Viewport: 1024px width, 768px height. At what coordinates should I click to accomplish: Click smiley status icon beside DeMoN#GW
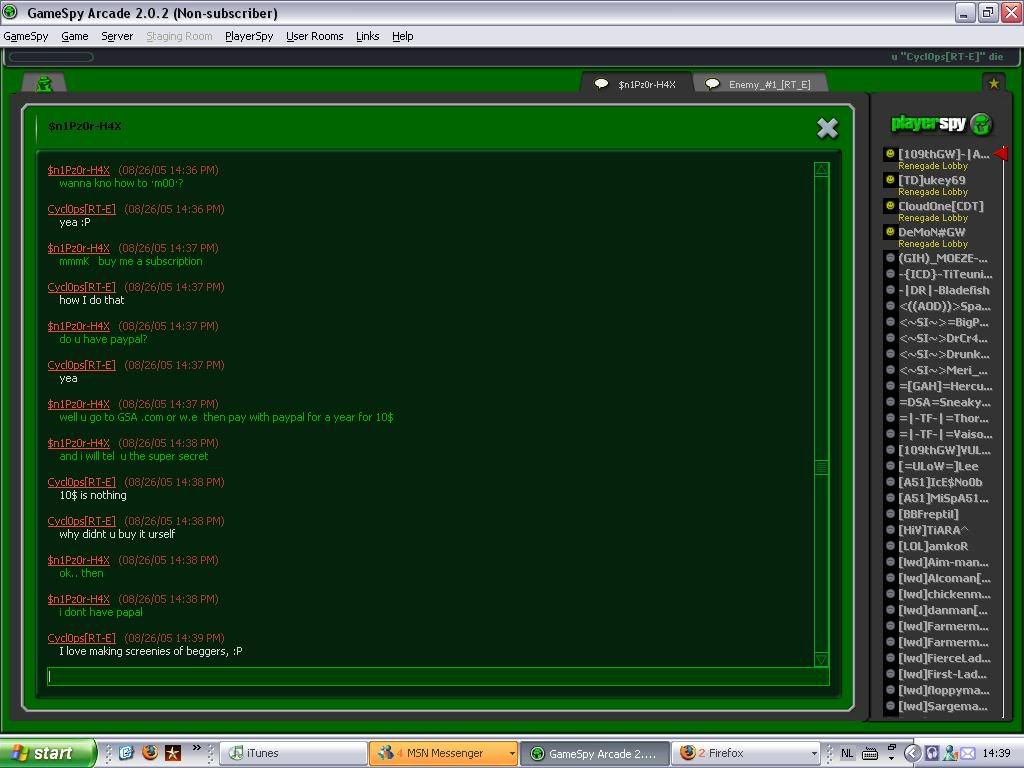889,231
